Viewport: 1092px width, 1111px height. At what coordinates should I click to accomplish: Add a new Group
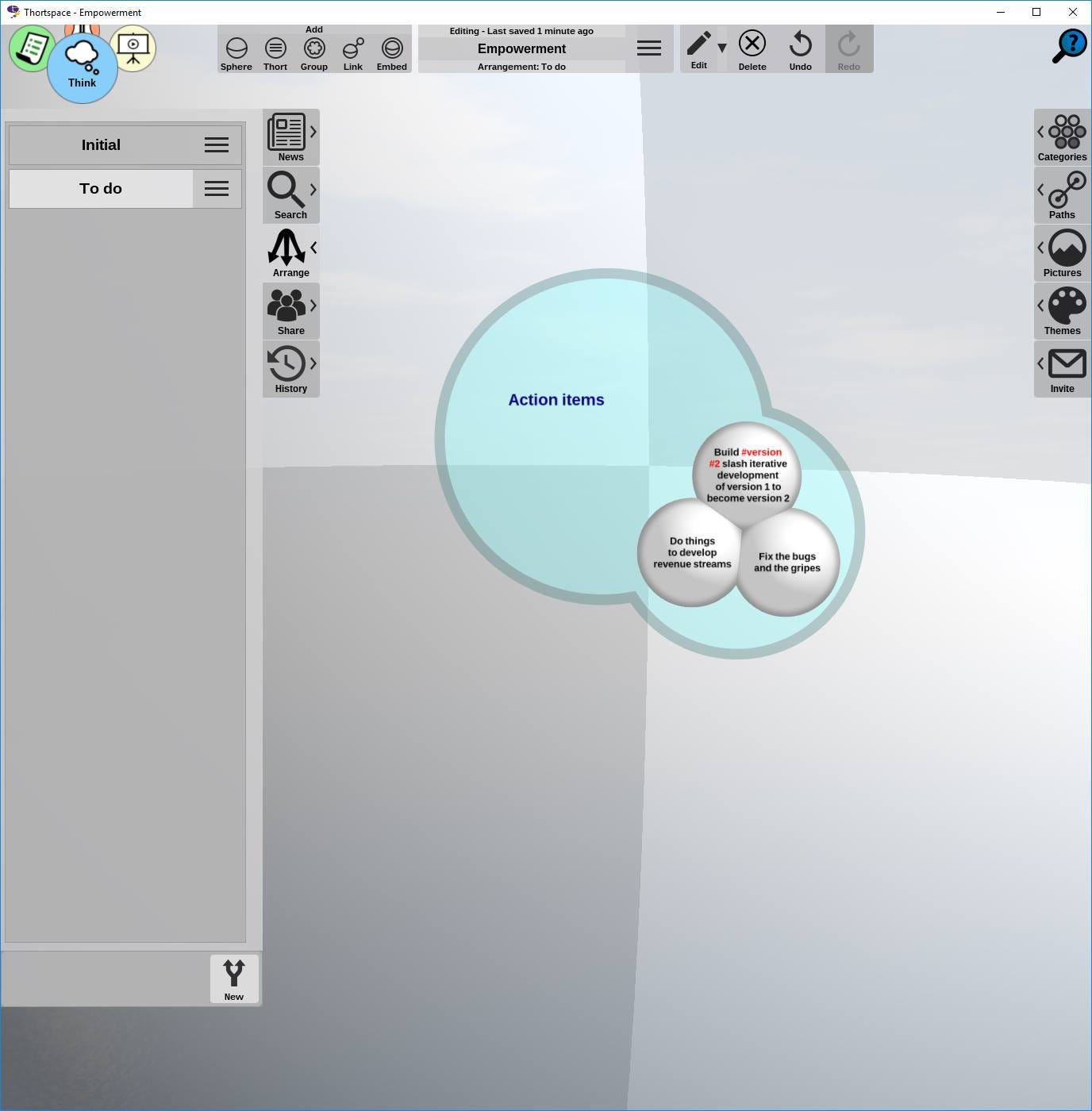click(314, 54)
